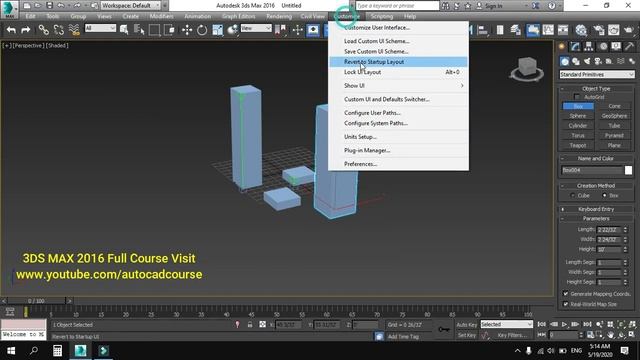640x360 pixels.
Task: Open the Plug-in Manager menu entry
Action: coord(398,150)
